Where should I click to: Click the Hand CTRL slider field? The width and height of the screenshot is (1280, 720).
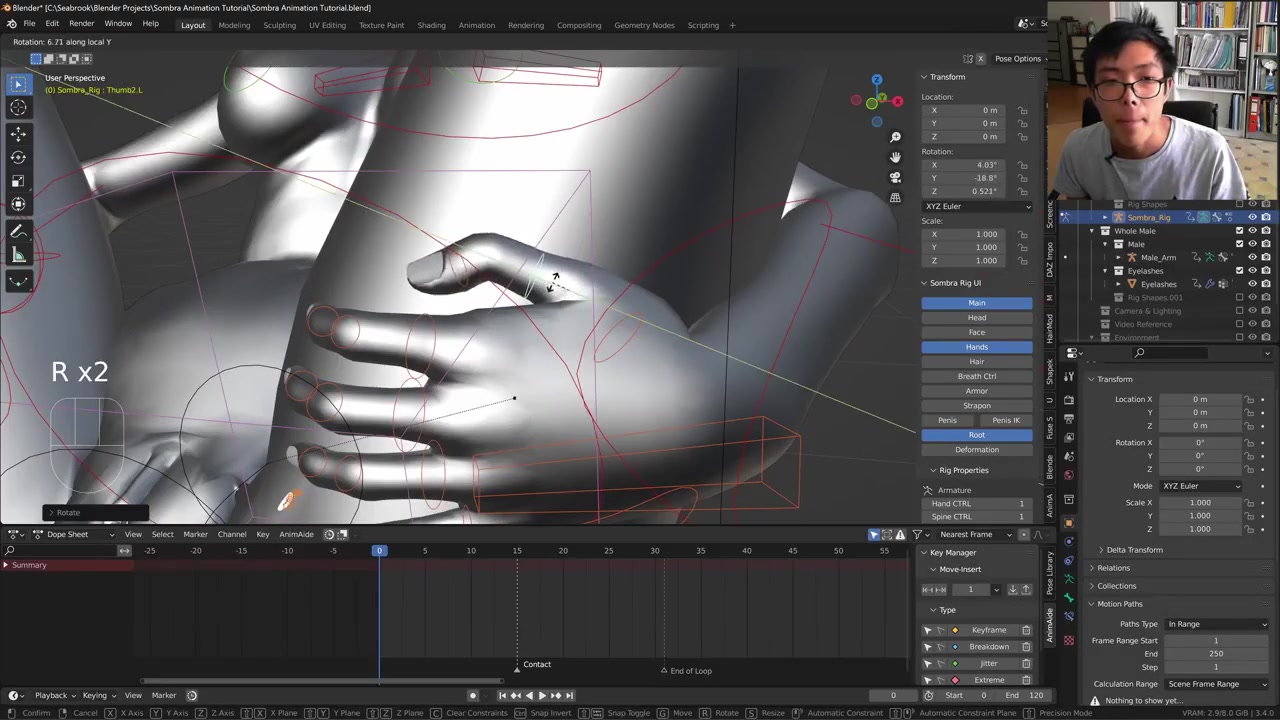pos(976,504)
